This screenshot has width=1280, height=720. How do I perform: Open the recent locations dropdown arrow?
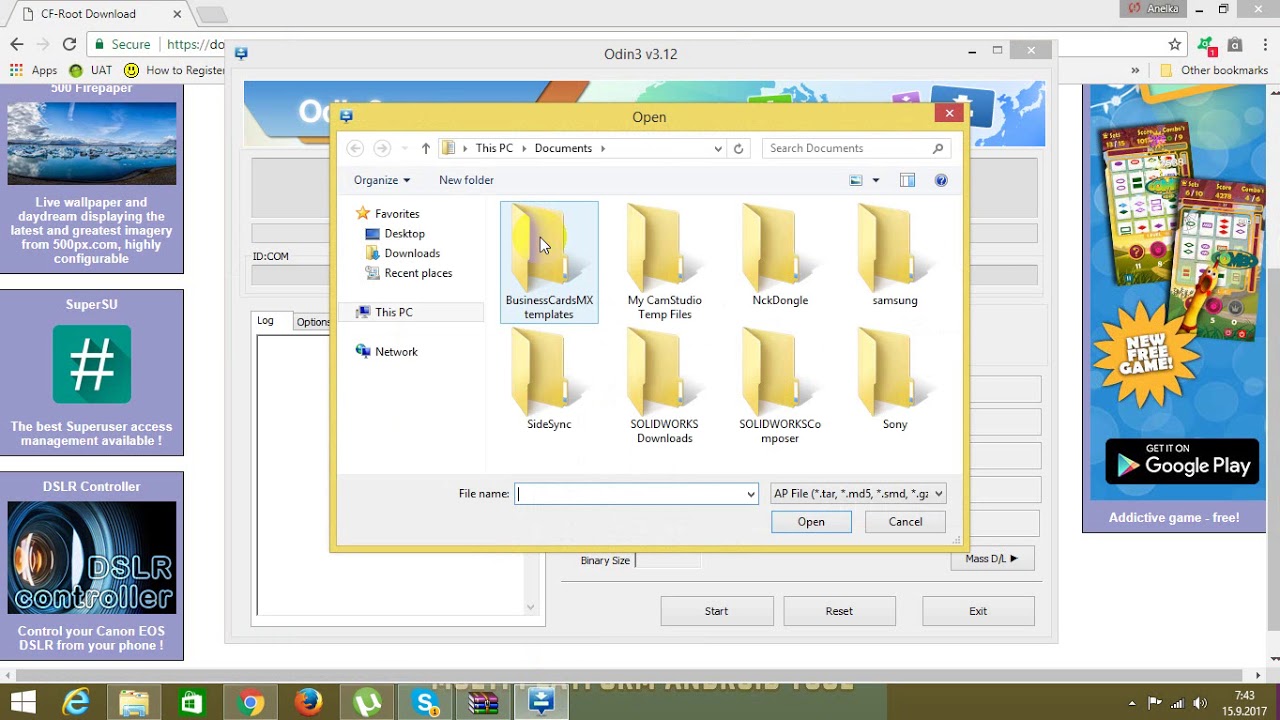(x=404, y=148)
